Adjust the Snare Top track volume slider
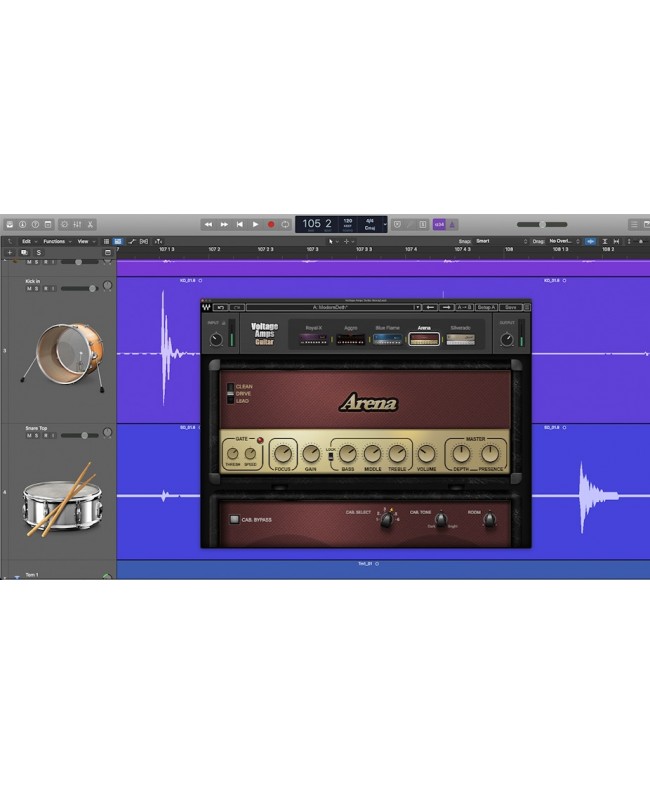This screenshot has width=650, height=794. [x=78, y=435]
